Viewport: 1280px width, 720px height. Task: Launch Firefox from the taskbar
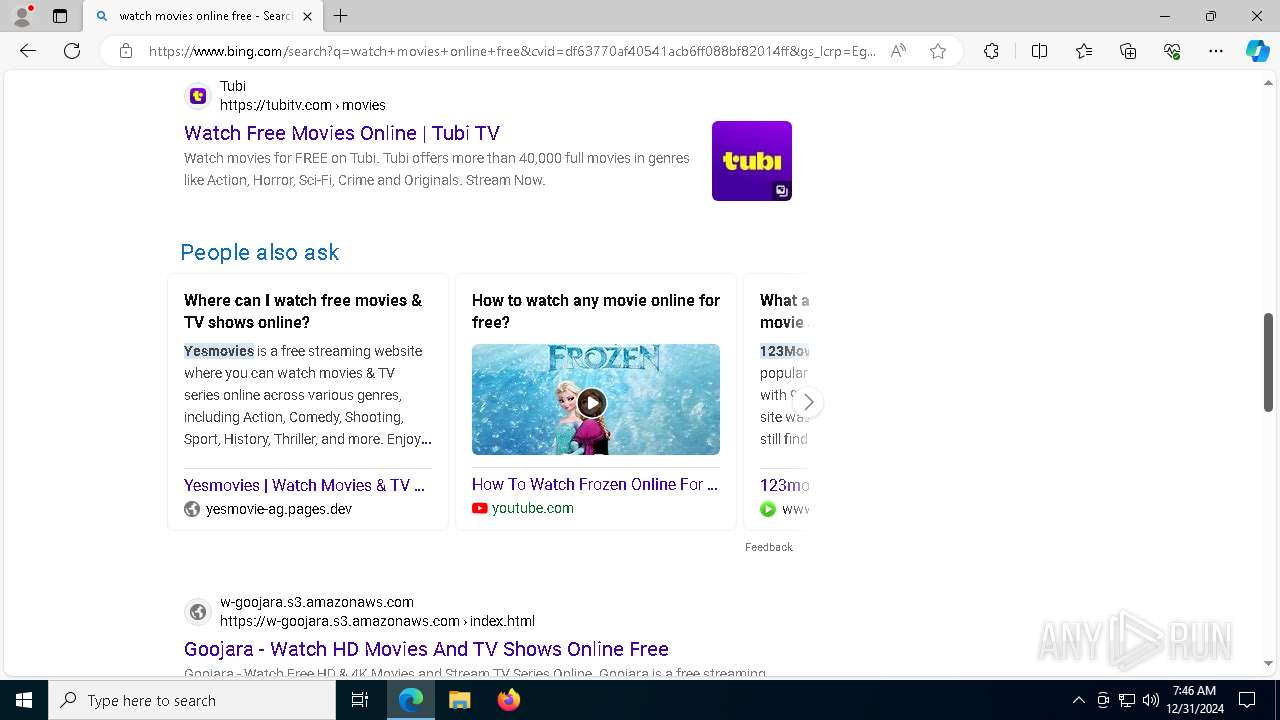[509, 700]
